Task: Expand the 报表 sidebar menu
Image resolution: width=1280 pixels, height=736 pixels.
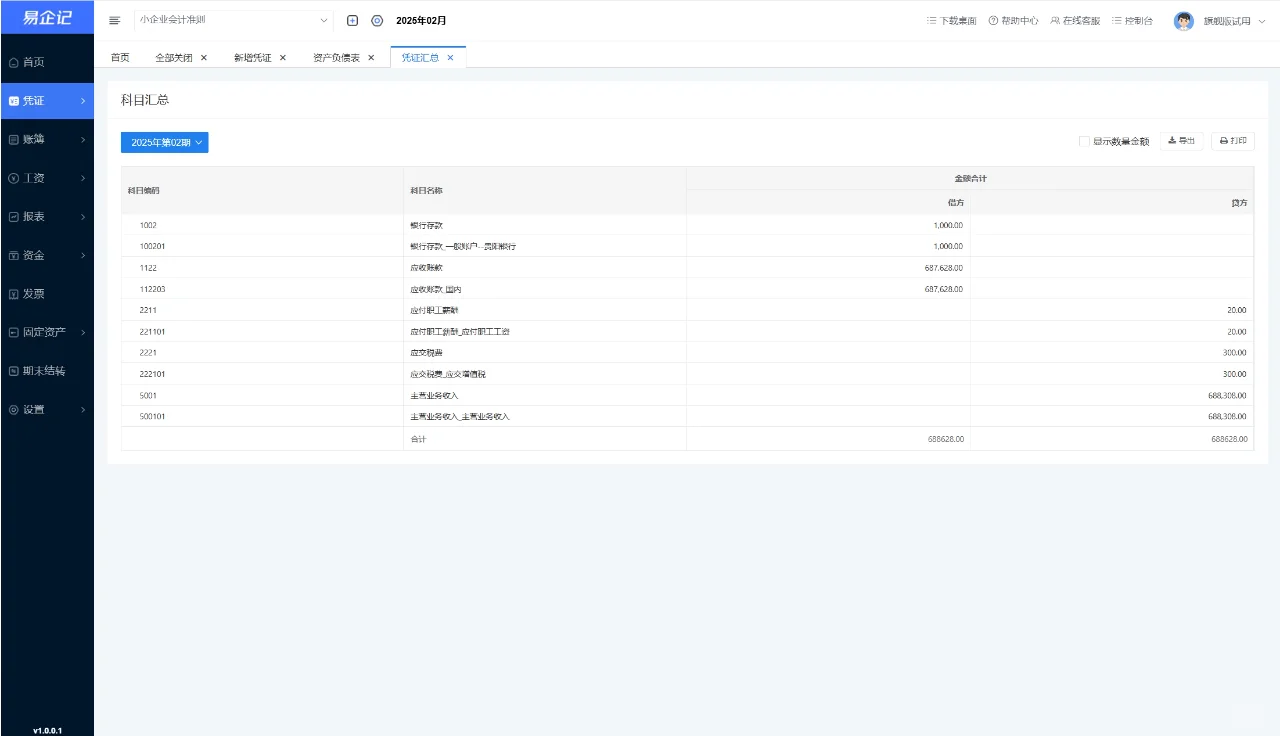Action: tap(47, 217)
